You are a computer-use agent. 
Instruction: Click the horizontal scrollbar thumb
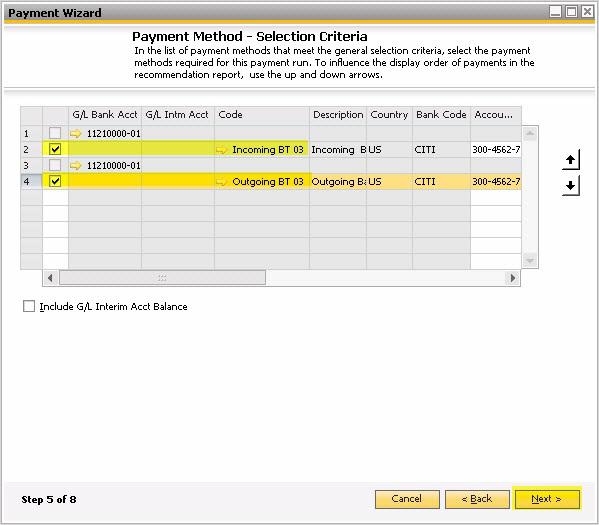point(162,278)
